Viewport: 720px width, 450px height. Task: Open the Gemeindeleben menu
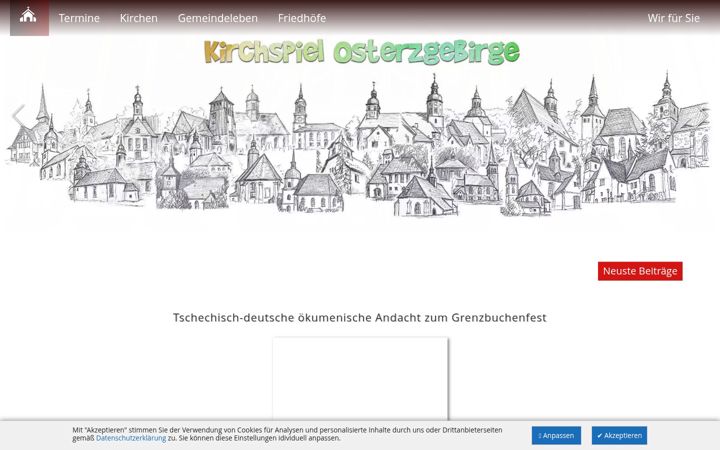218,18
